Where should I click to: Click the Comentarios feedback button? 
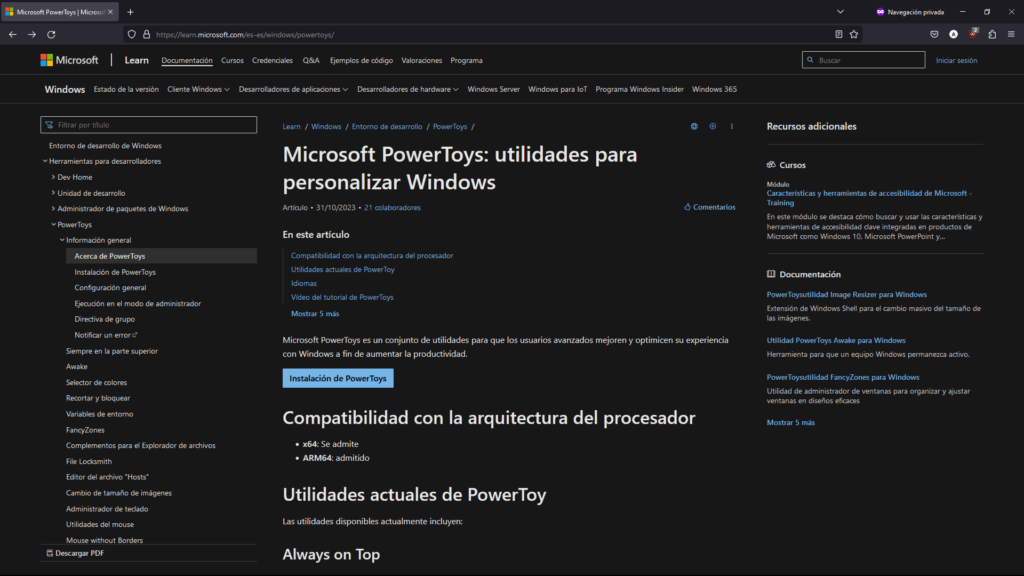point(709,207)
